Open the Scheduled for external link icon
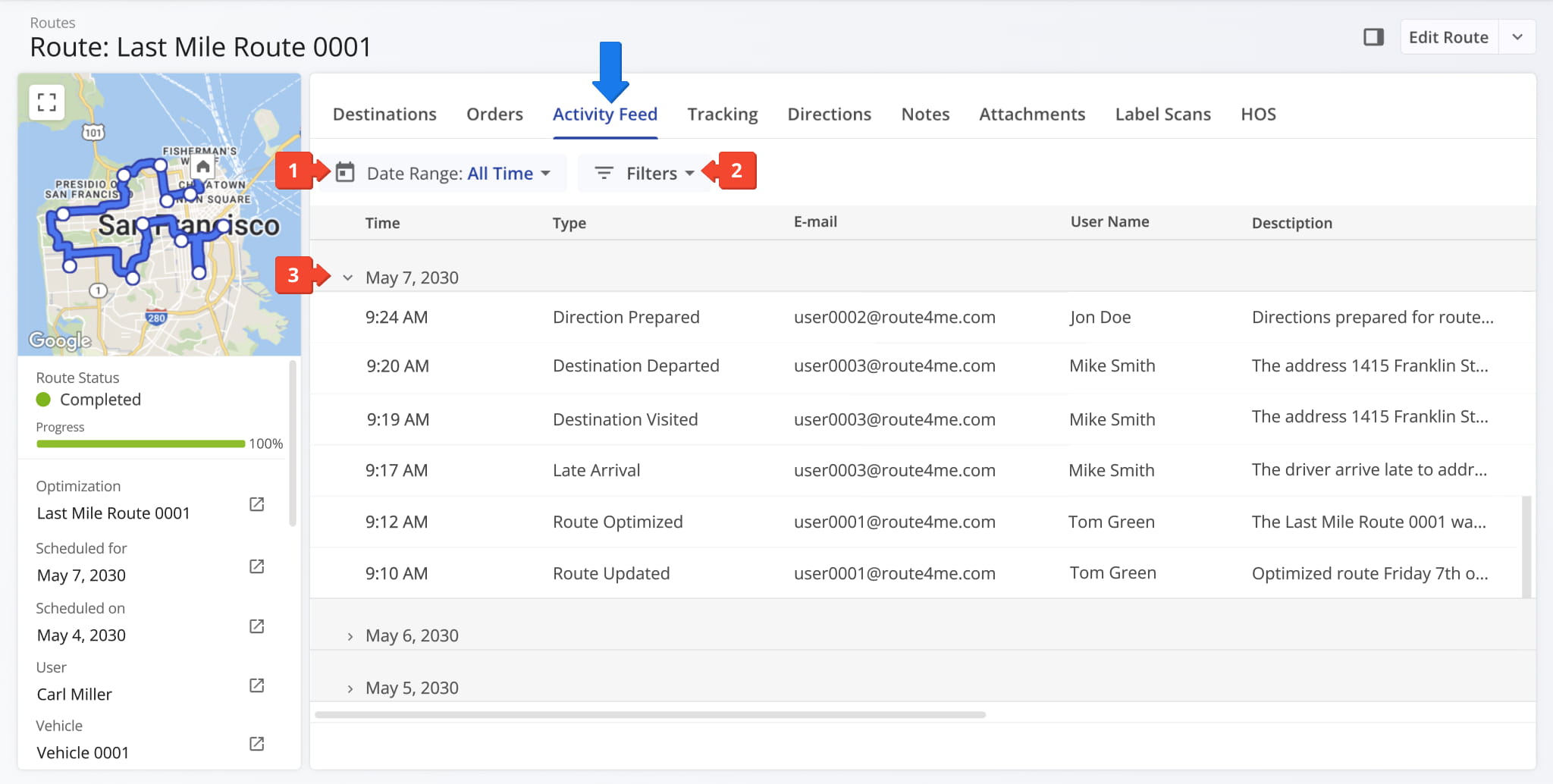 pos(257,566)
